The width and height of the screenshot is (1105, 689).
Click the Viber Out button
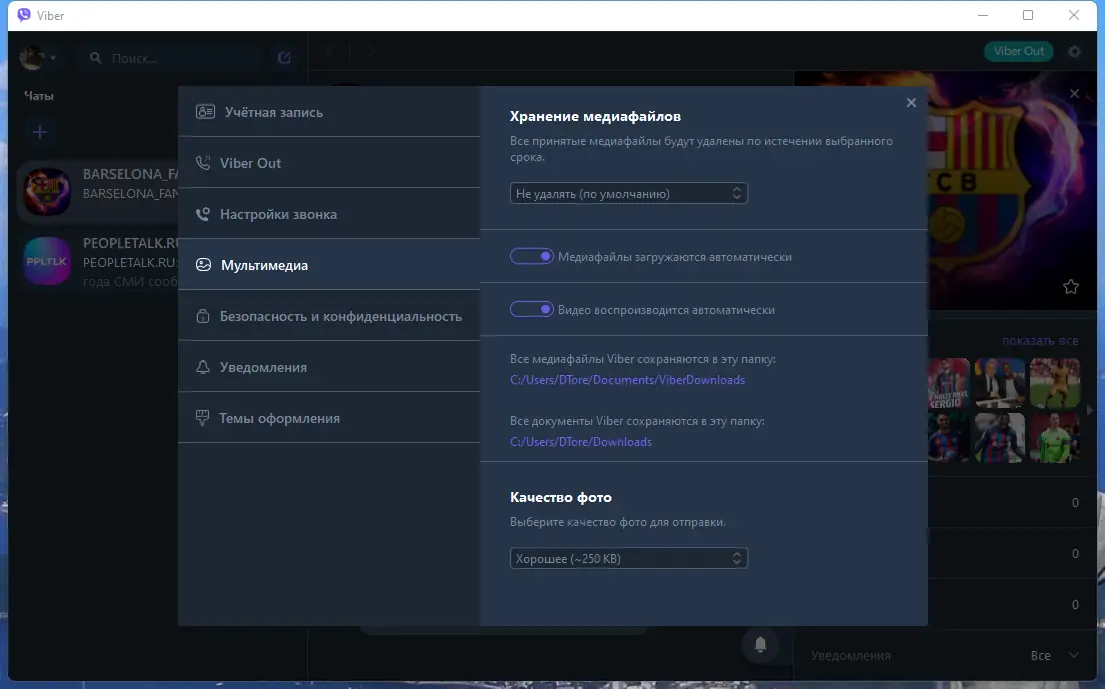click(x=1018, y=51)
